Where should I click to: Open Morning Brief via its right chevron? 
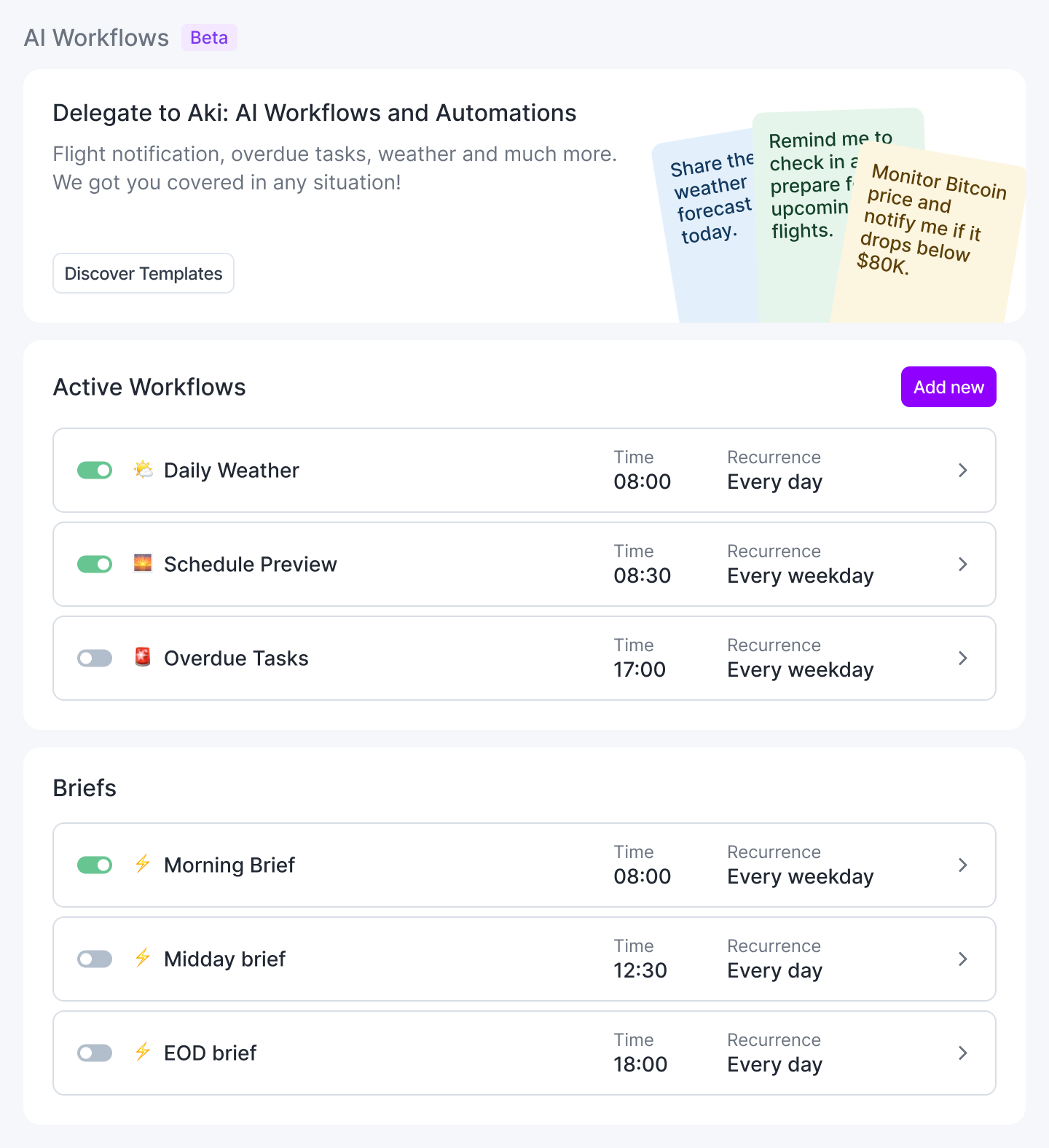[963, 865]
